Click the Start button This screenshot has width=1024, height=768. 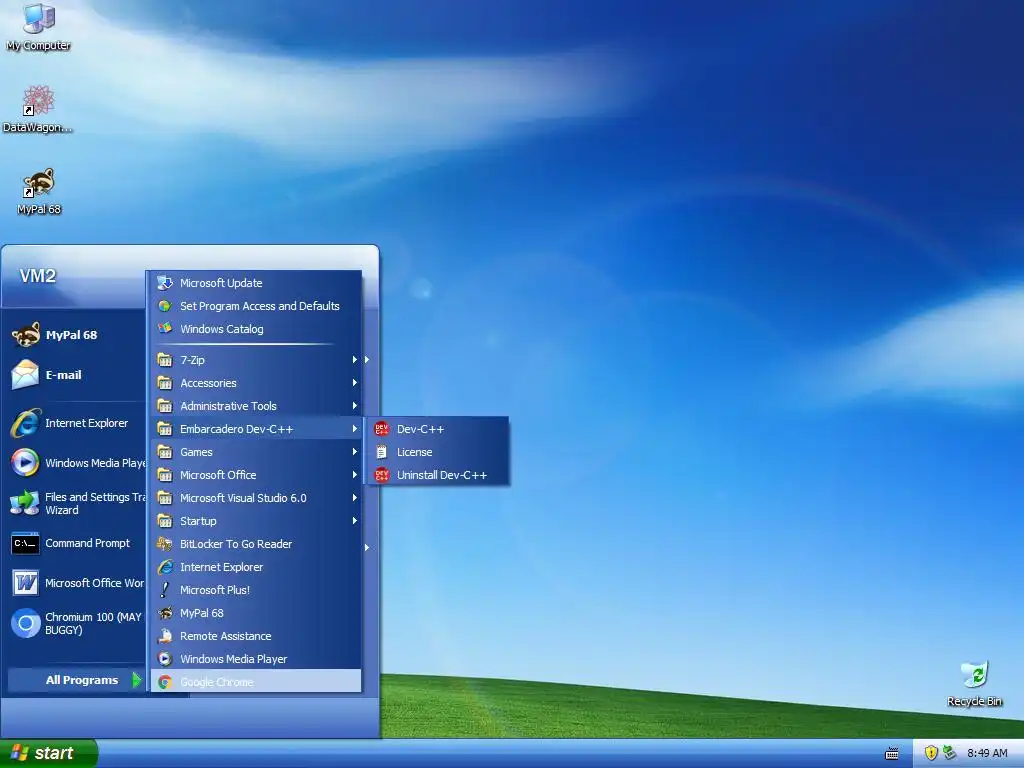(x=48, y=753)
